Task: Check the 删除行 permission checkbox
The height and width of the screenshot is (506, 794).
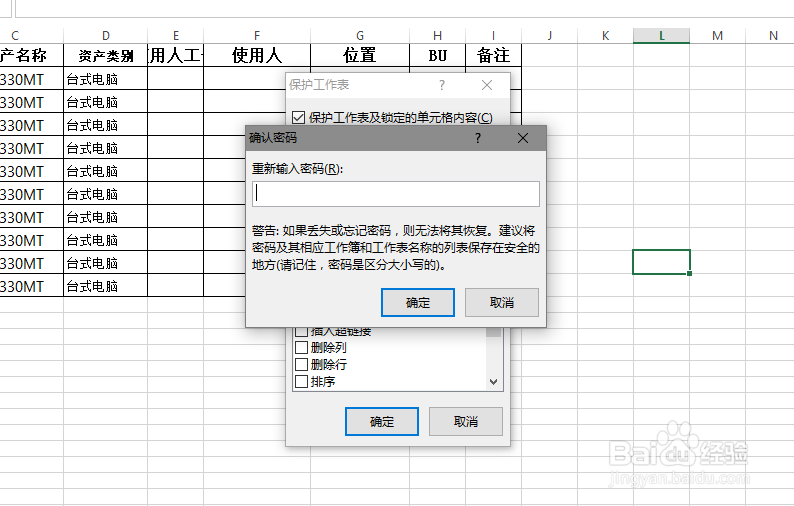Action: pyautogui.click(x=301, y=364)
